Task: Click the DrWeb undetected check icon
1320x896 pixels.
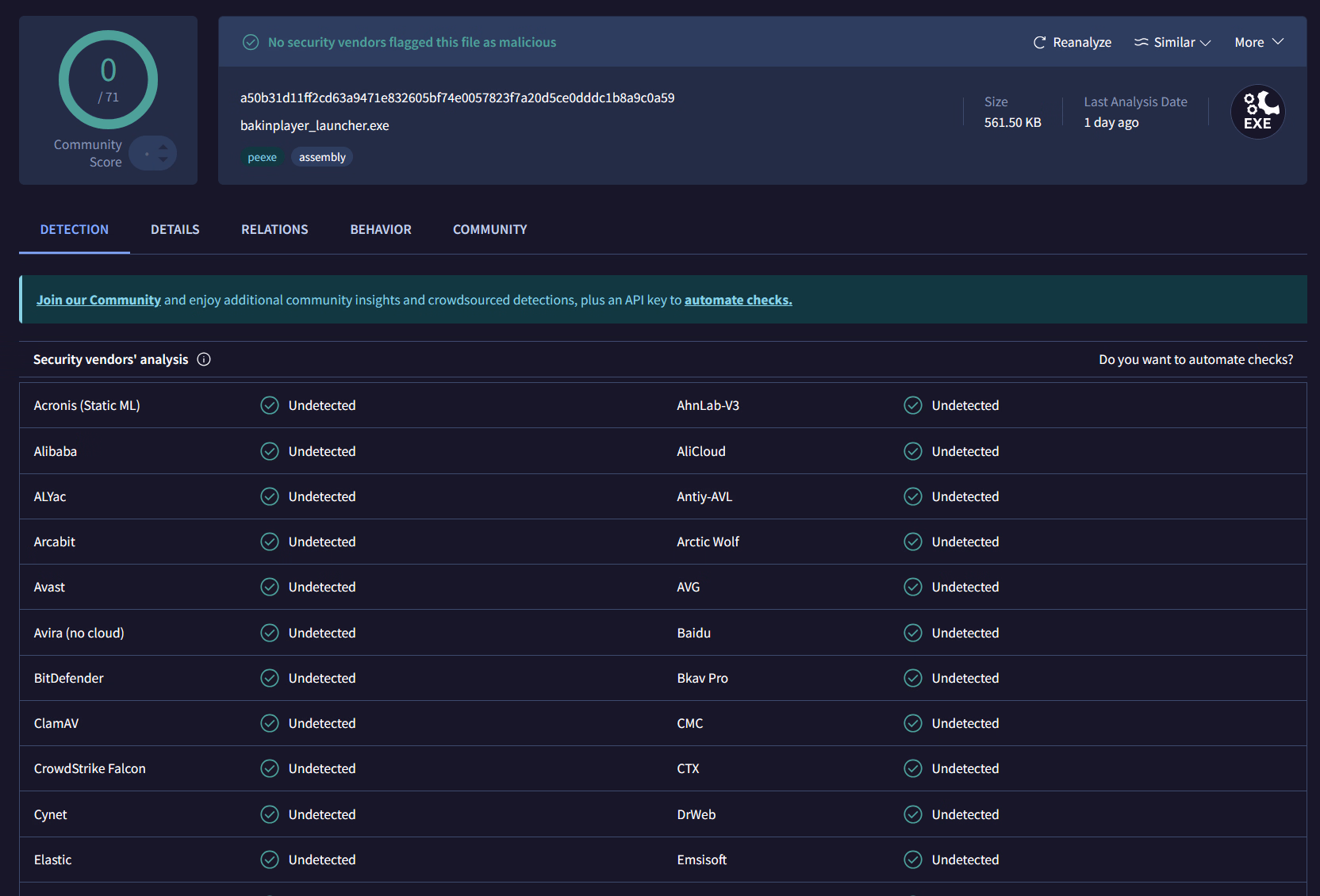Action: (913, 814)
